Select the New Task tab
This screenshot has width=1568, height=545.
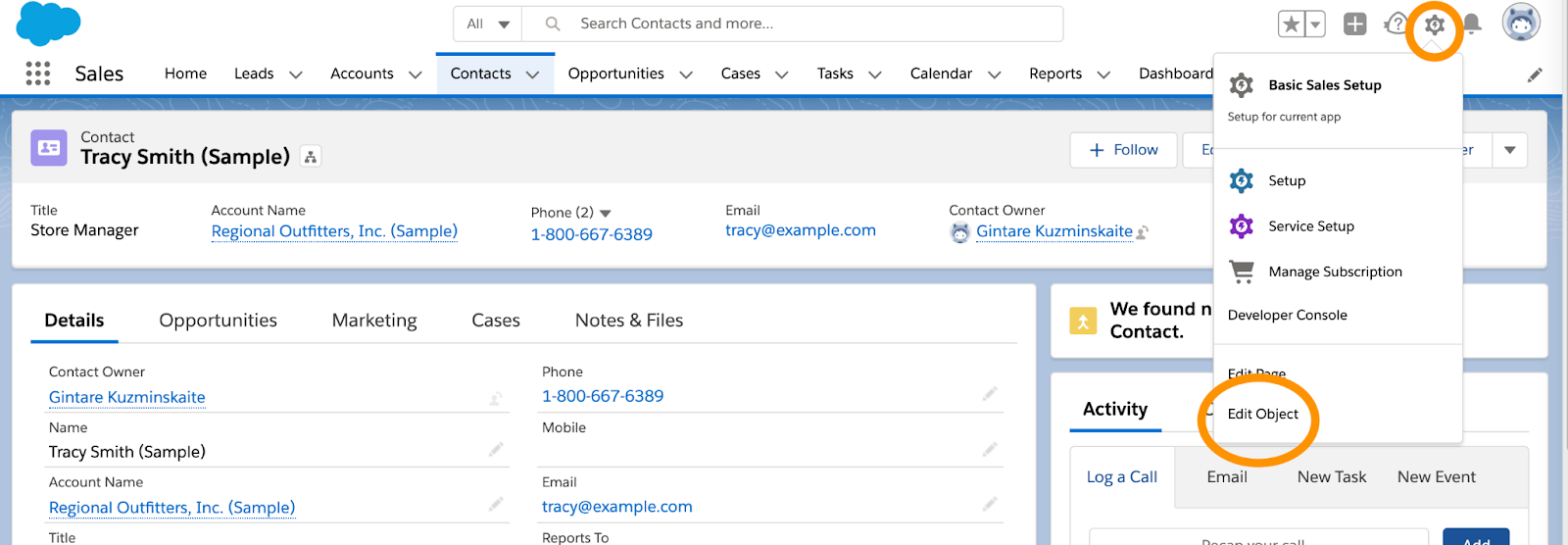coord(1332,477)
